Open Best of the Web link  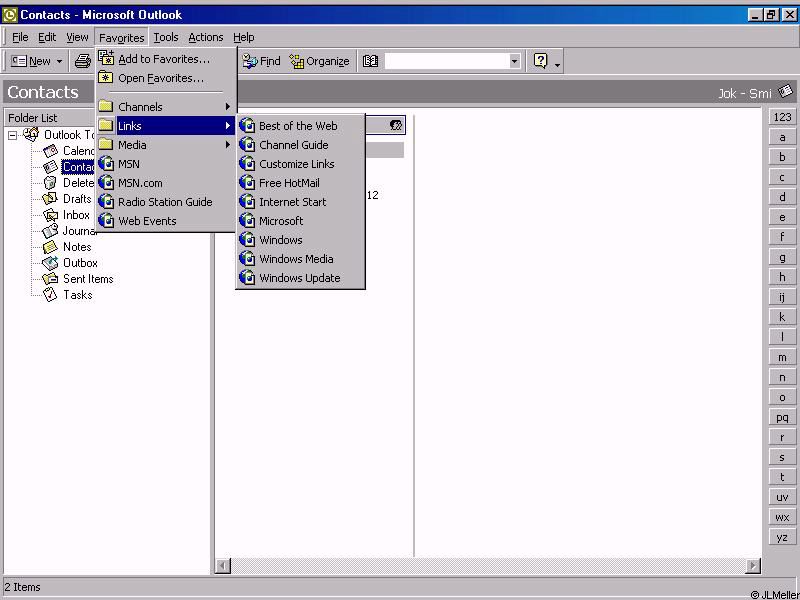pos(301,126)
